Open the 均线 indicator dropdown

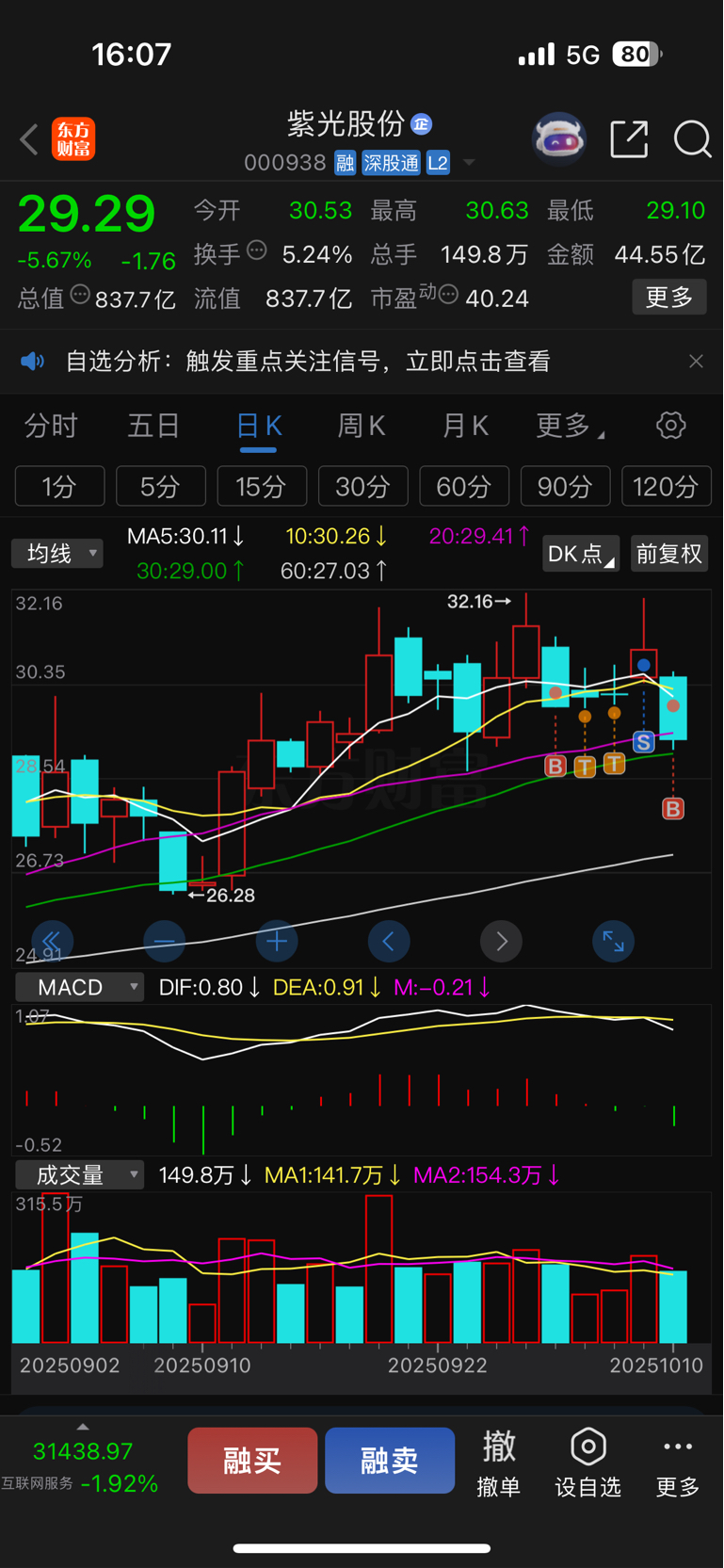tap(57, 553)
